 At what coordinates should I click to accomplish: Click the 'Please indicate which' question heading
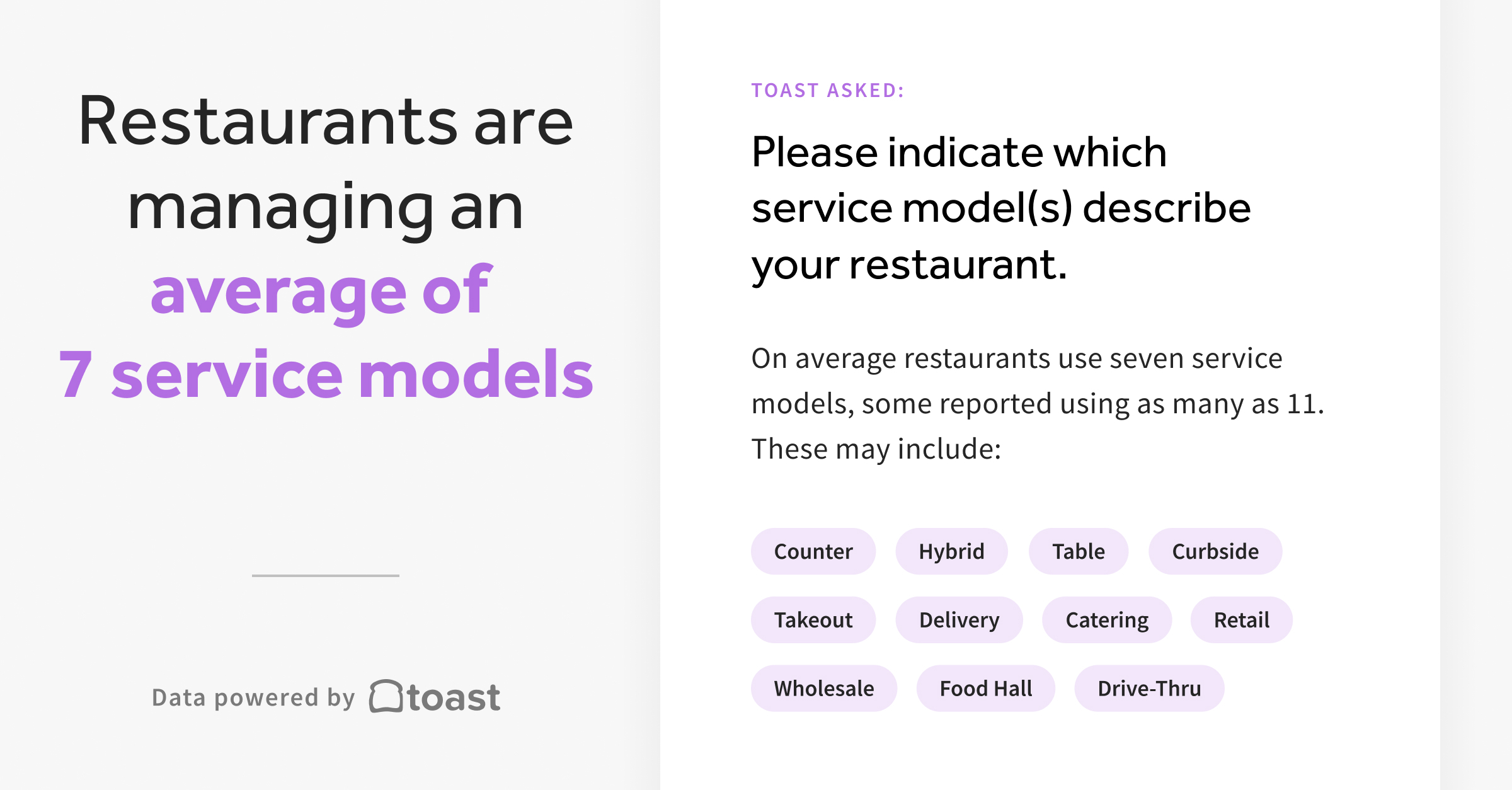(x=959, y=152)
